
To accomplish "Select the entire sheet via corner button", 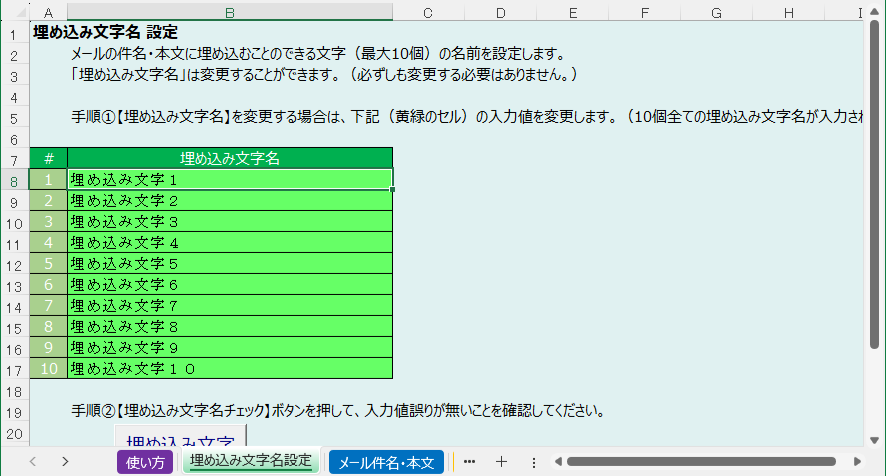I will click(15, 12).
